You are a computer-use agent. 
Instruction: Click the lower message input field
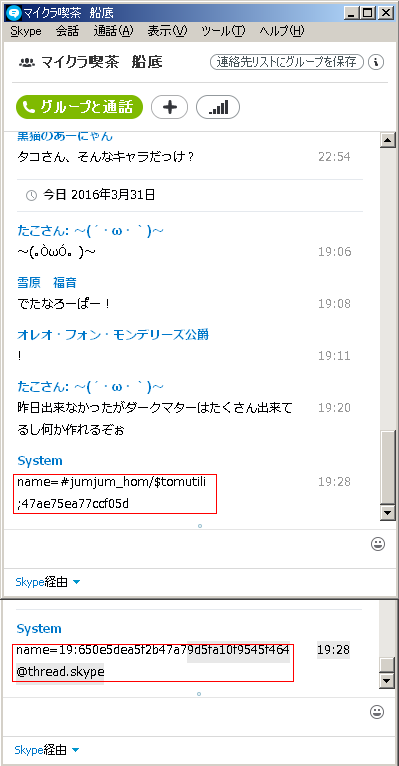tap(186, 716)
